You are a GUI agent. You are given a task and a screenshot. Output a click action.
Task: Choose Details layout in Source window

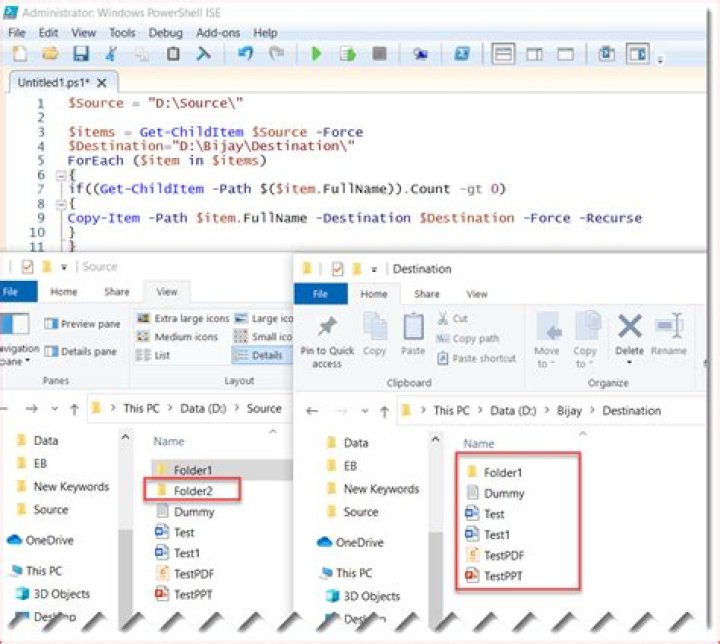[261, 355]
